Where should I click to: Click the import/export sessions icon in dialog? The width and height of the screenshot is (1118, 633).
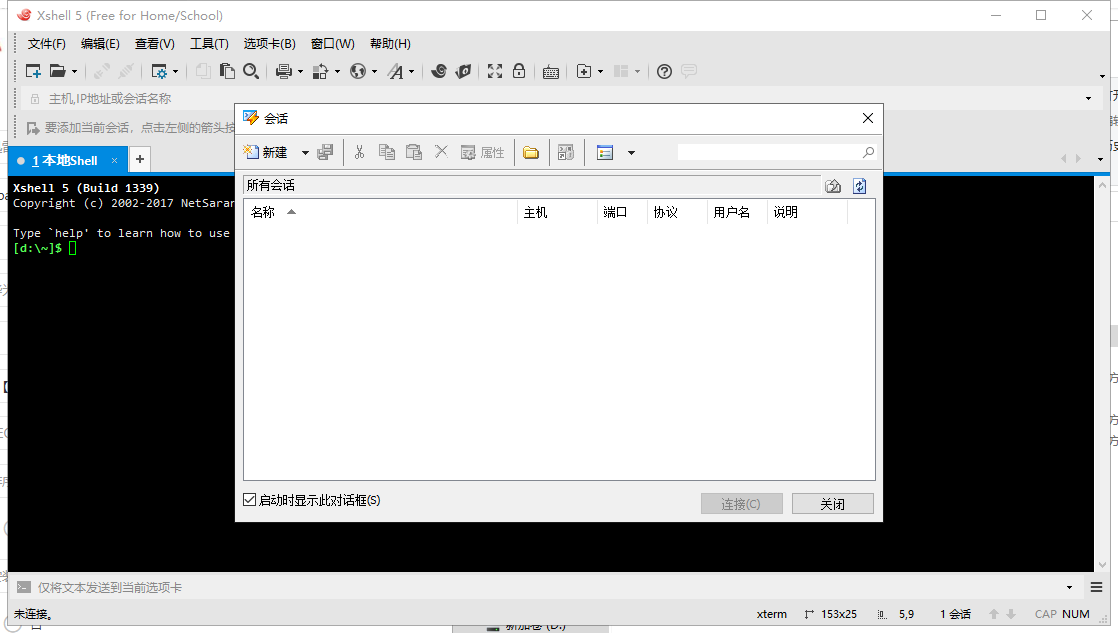565,153
